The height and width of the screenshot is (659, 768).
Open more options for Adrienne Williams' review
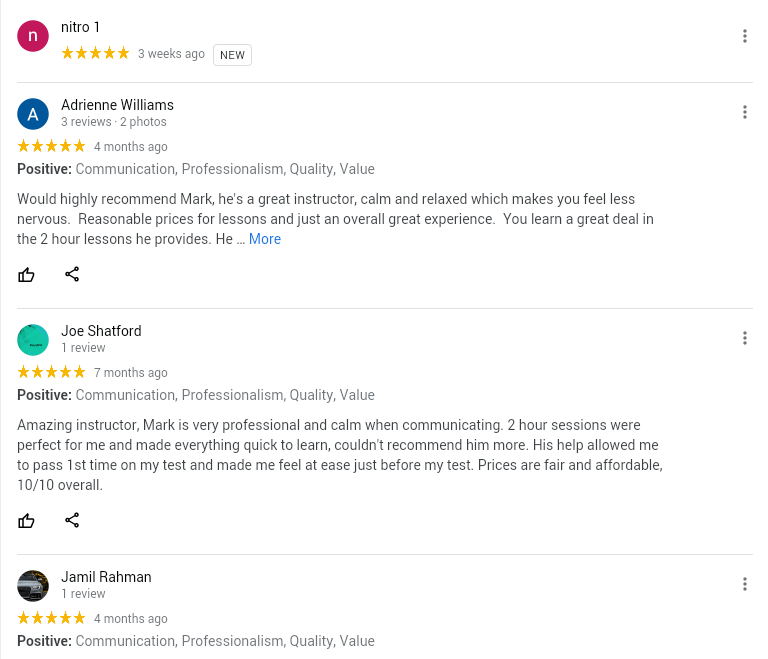pyautogui.click(x=745, y=112)
